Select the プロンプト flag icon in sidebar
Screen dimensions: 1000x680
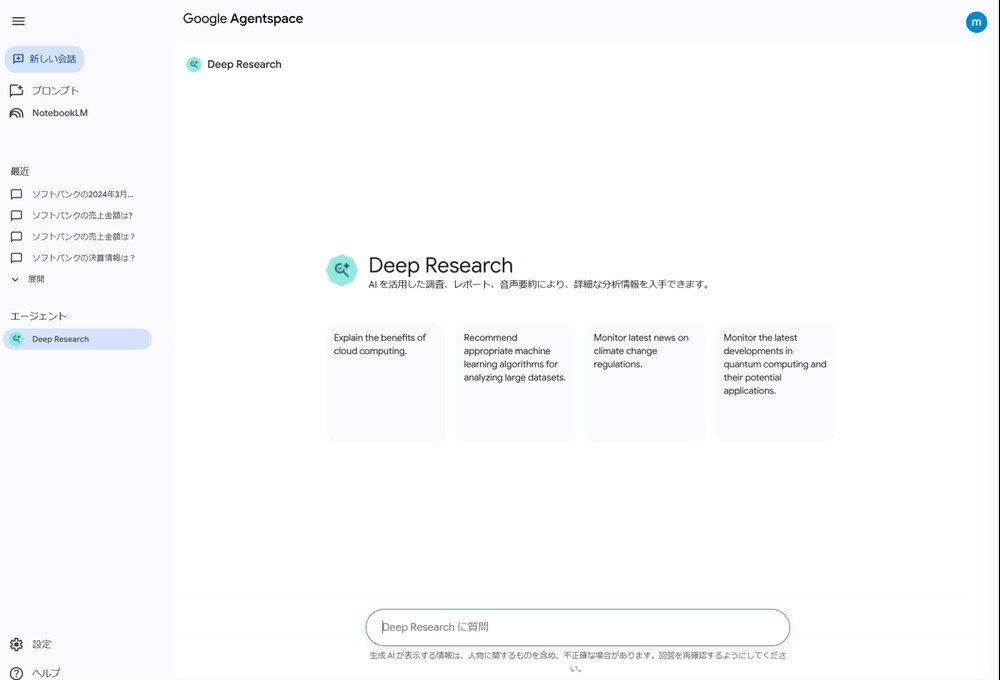(x=16, y=90)
